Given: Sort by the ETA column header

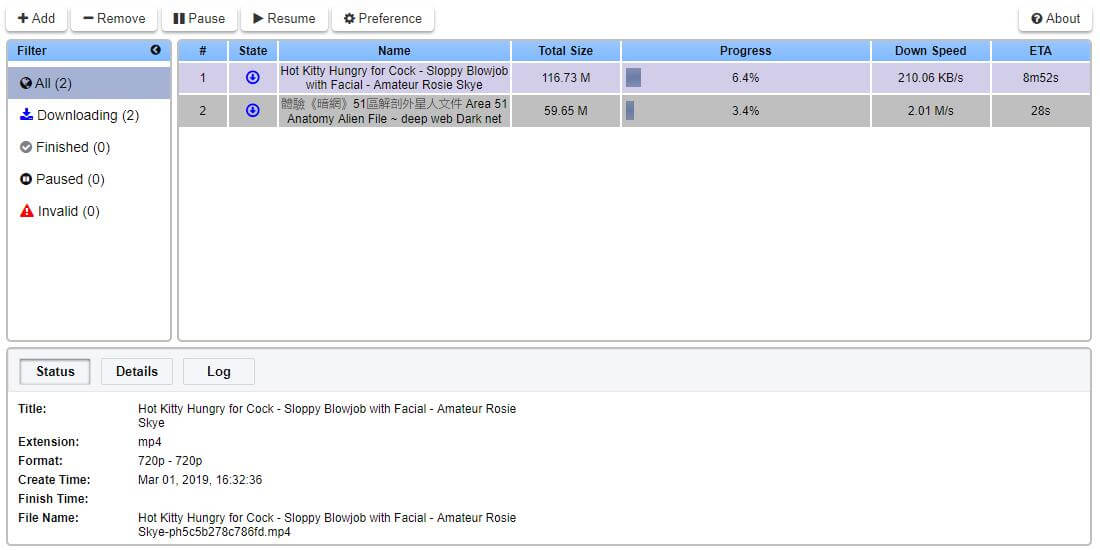Looking at the screenshot, I should click(1041, 51).
